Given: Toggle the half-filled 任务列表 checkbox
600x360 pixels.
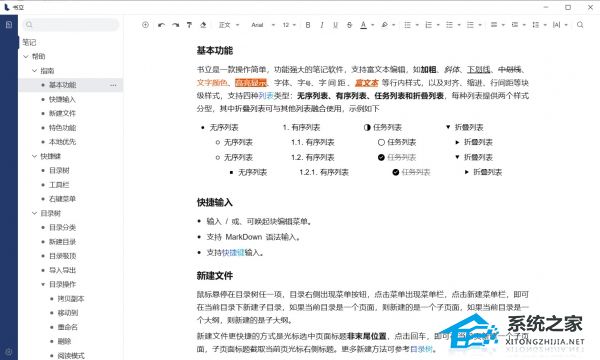Looking at the screenshot, I should pos(367,127).
